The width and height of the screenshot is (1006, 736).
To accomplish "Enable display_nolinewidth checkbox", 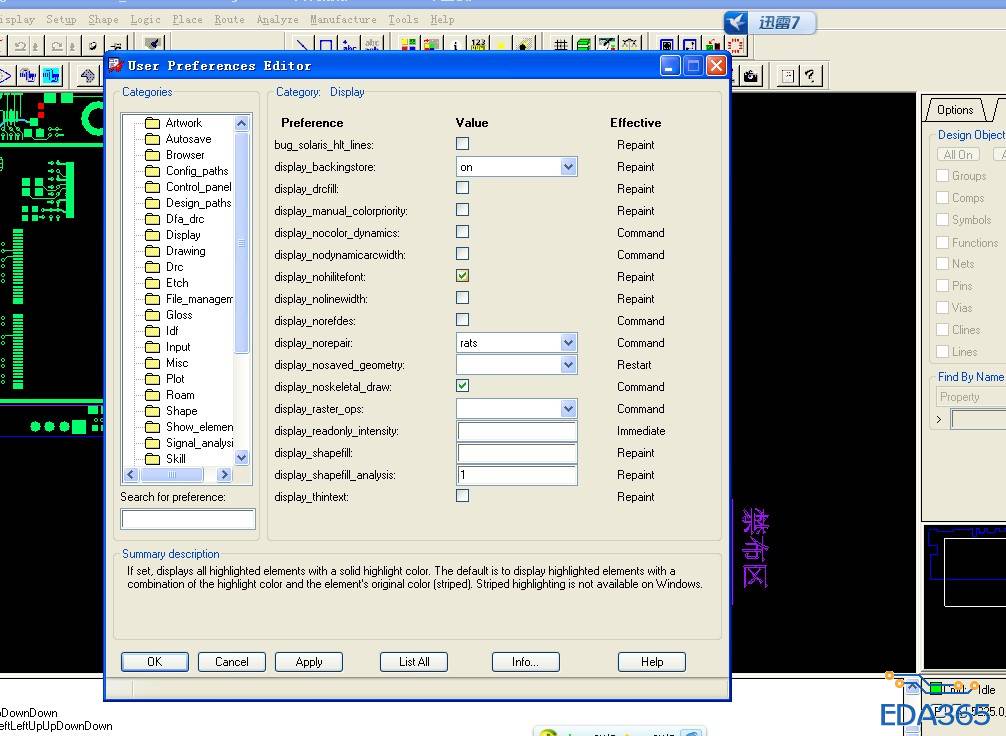I will pyautogui.click(x=462, y=298).
